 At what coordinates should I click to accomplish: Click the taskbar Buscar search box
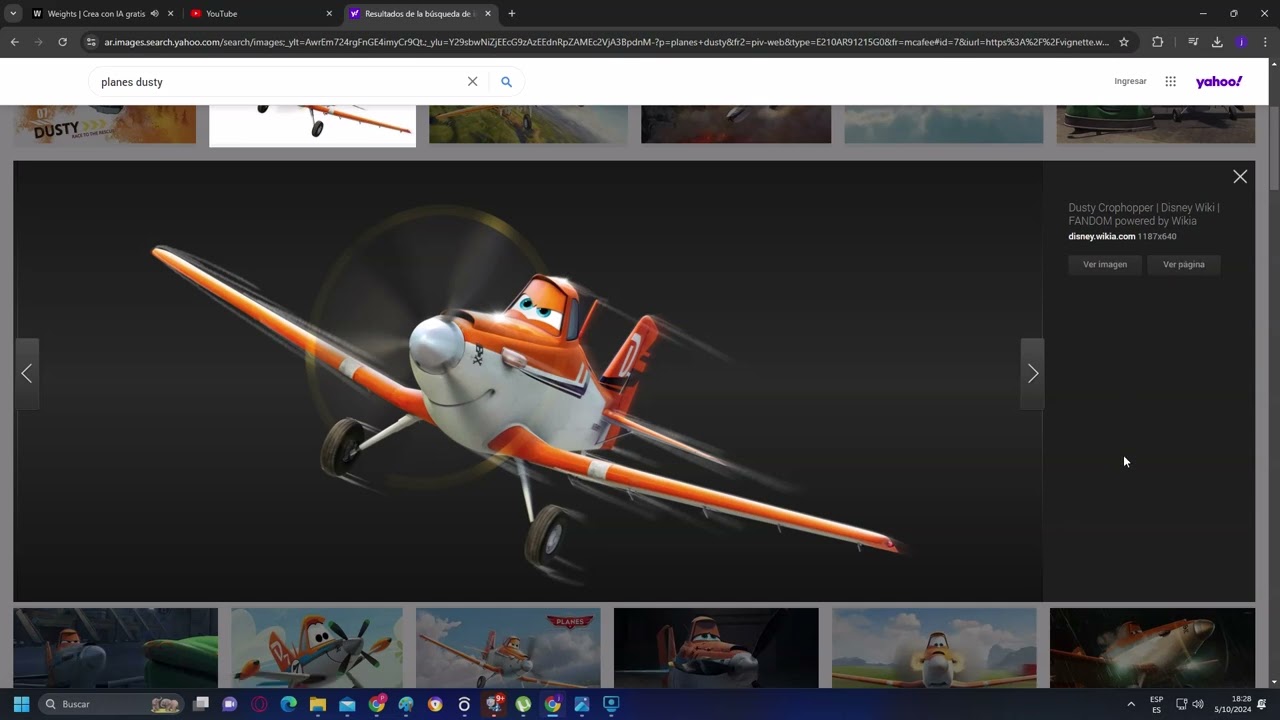[110, 704]
